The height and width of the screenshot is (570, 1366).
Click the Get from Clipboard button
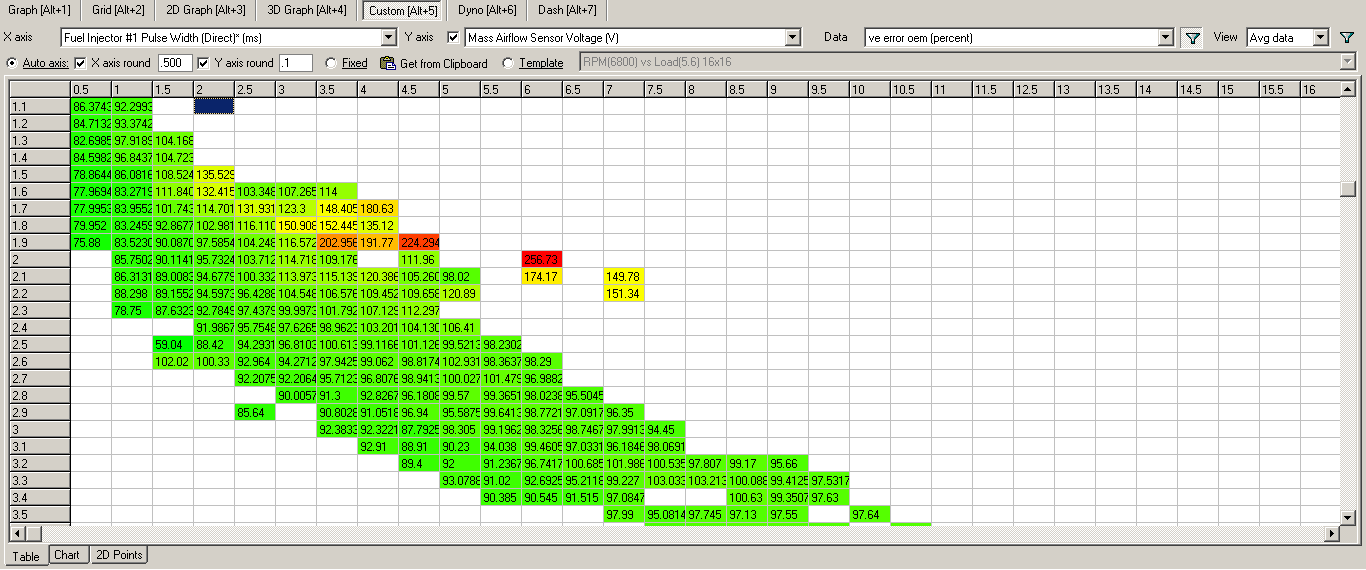coord(443,63)
